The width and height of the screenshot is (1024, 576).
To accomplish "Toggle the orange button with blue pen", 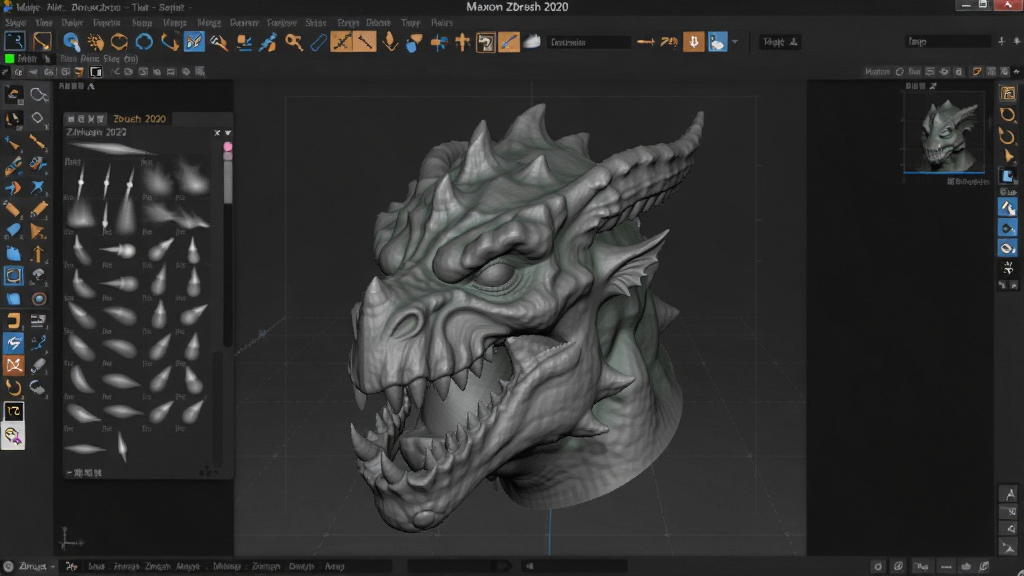I will [x=509, y=42].
